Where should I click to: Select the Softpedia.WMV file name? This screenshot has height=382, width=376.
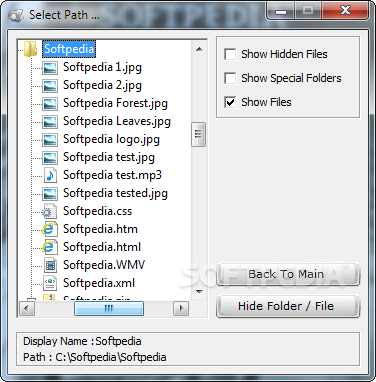click(x=104, y=265)
